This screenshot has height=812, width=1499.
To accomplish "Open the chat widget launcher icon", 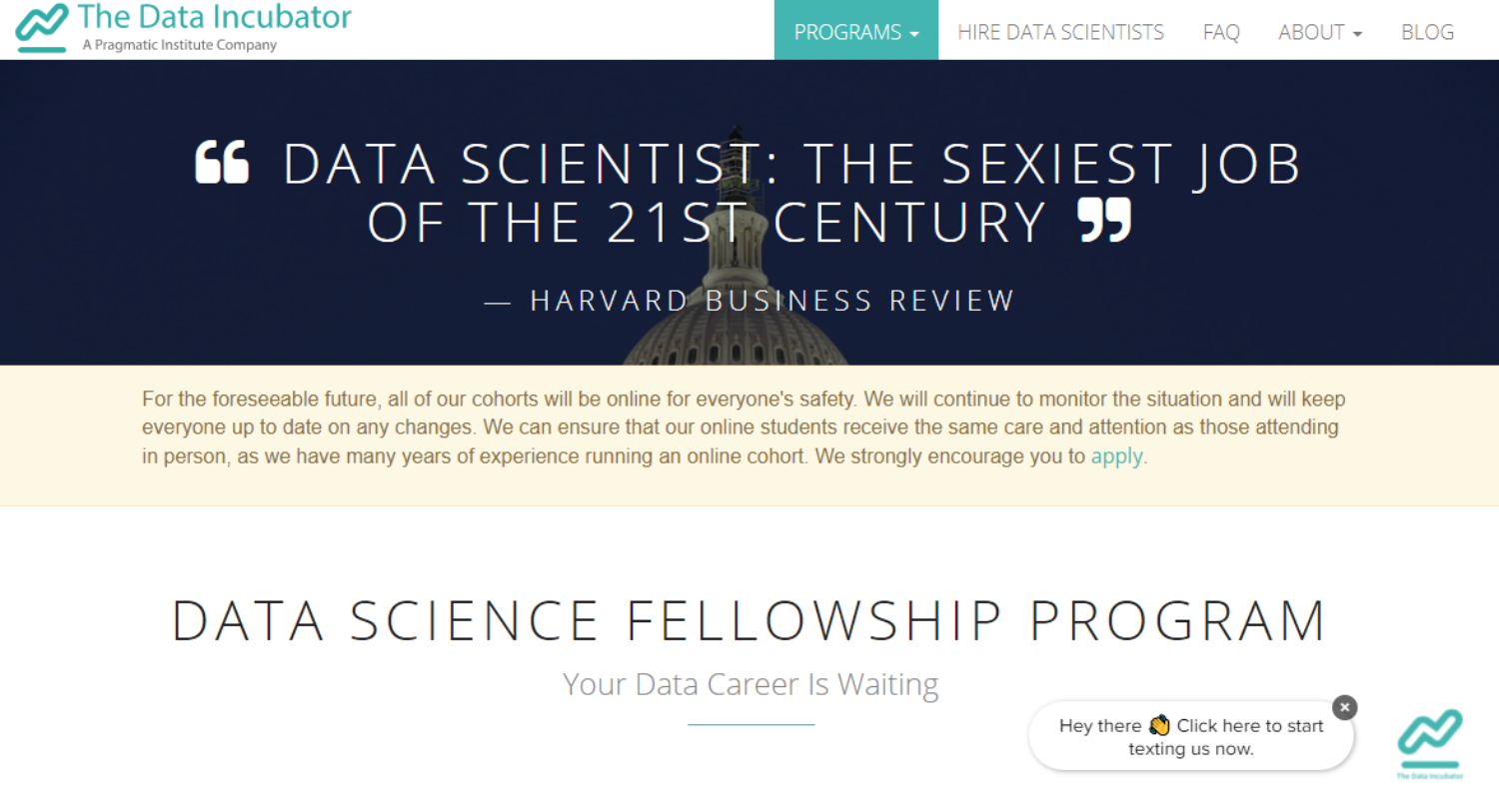I will (x=1430, y=737).
